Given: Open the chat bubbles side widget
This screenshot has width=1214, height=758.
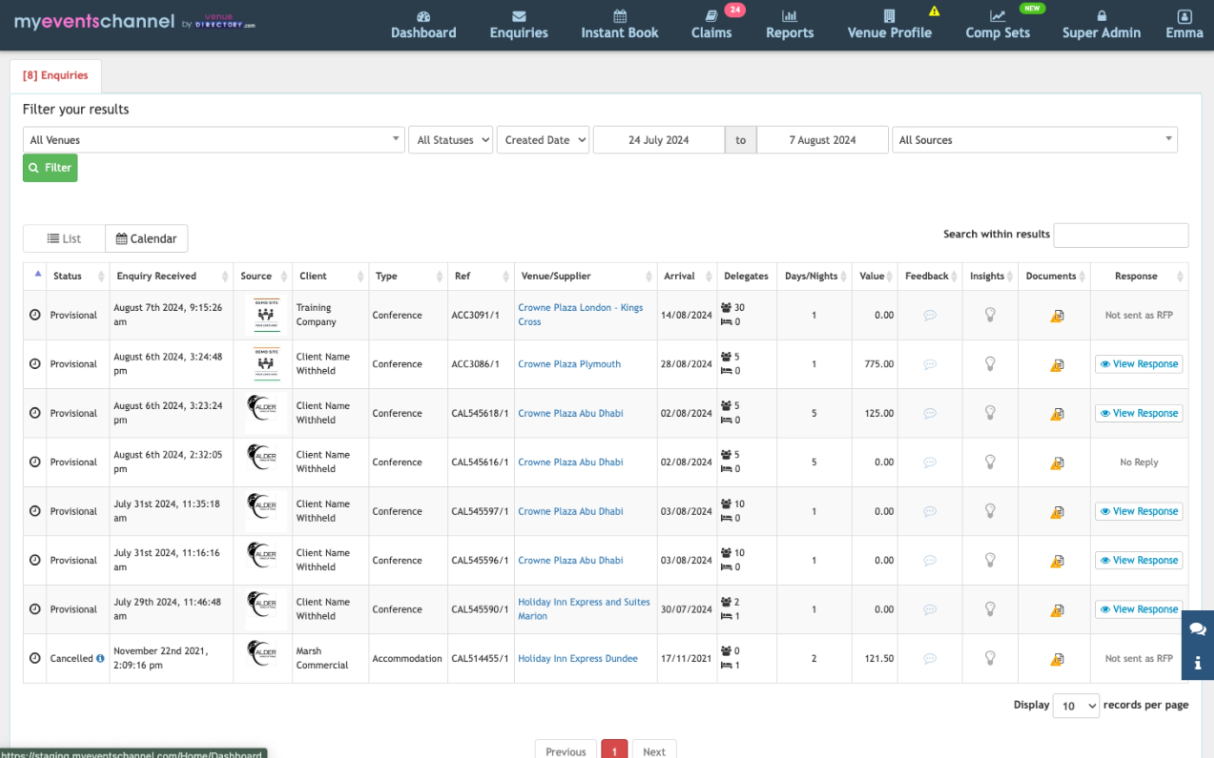Looking at the screenshot, I should (x=1198, y=629).
